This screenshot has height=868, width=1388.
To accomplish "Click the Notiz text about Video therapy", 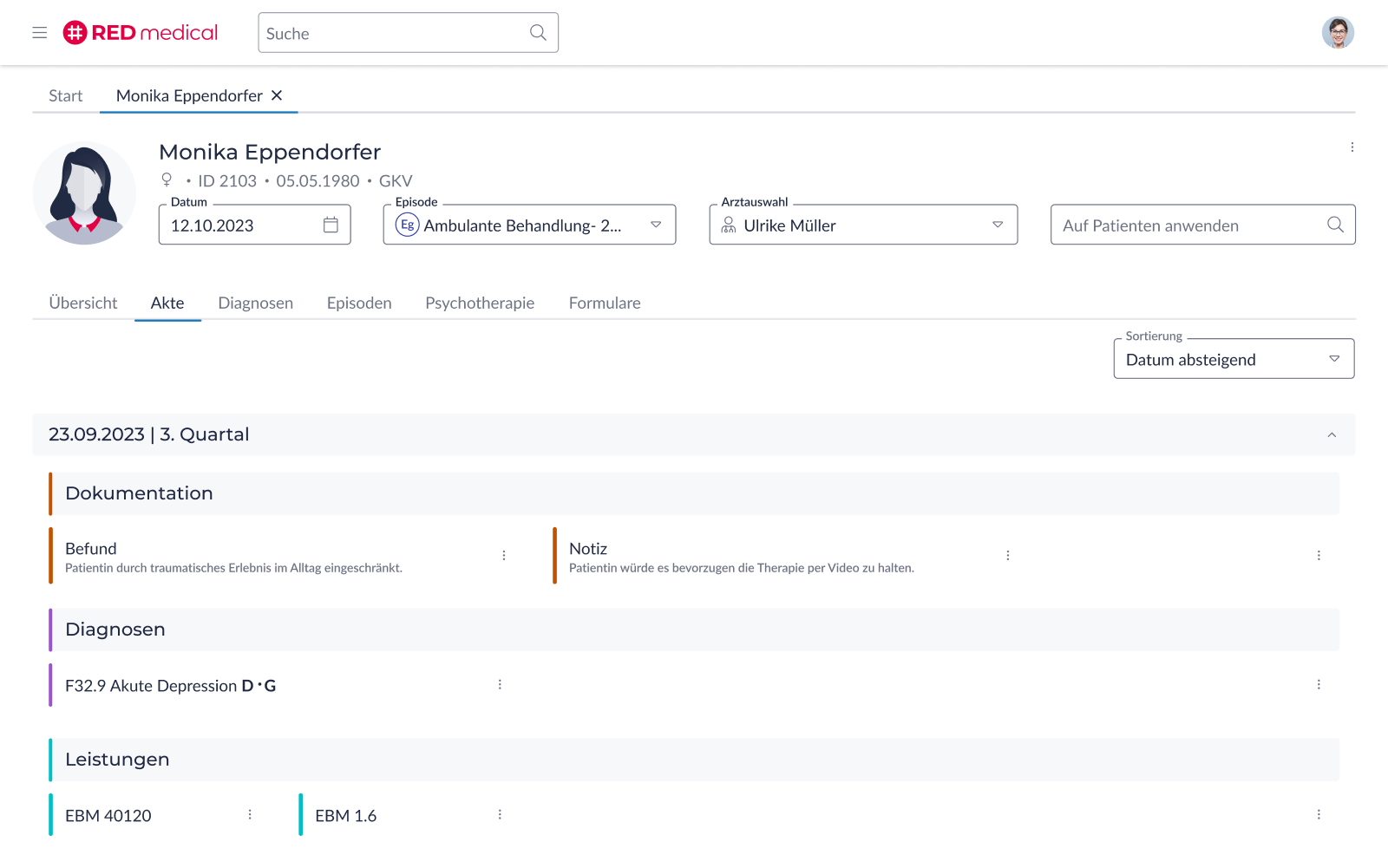I will tap(742, 568).
